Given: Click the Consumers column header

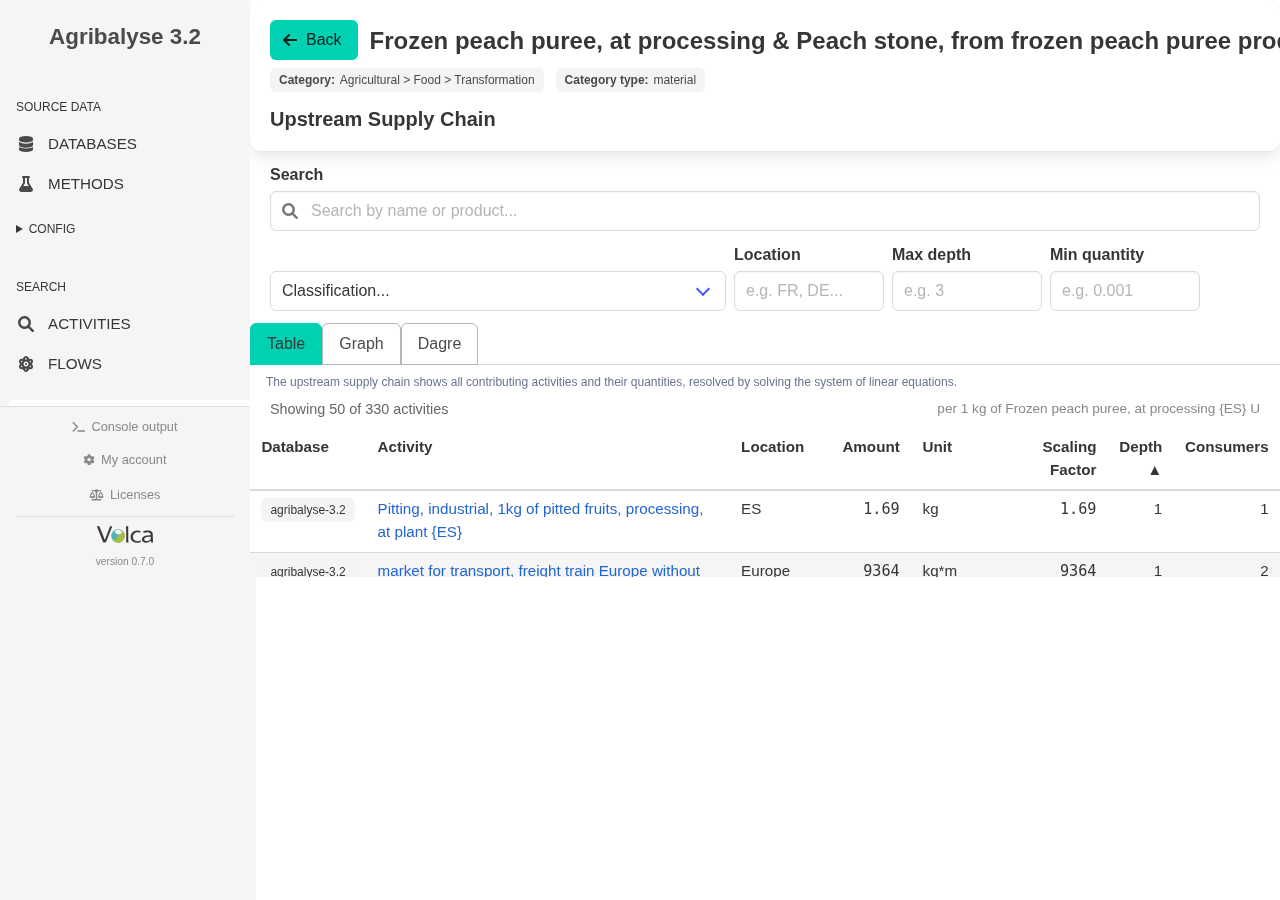Looking at the screenshot, I should tap(1227, 447).
